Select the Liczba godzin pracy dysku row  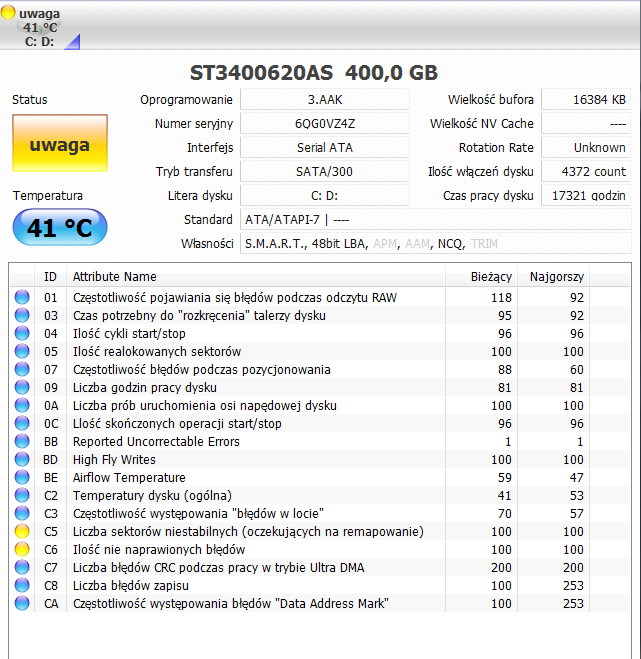(320, 387)
